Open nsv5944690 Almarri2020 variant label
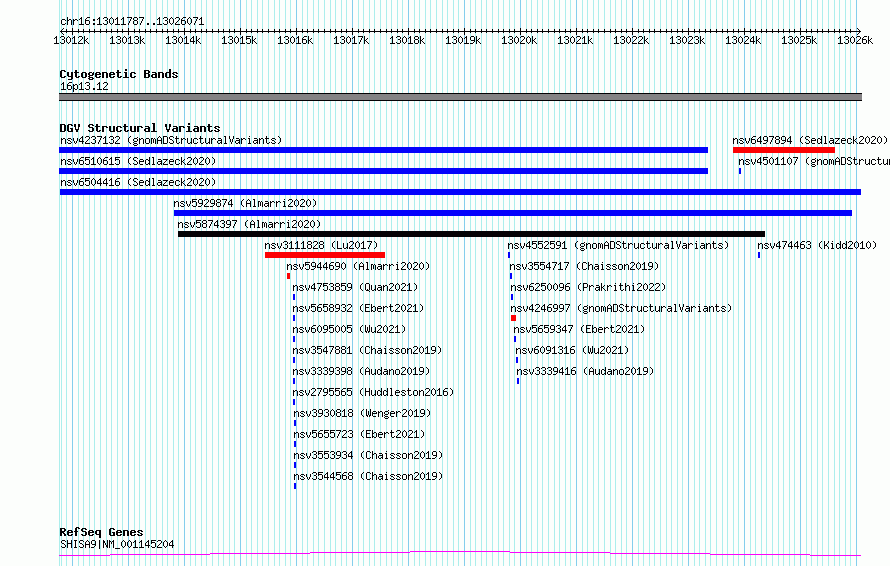Viewport: 890px width, 566px height. [358, 266]
